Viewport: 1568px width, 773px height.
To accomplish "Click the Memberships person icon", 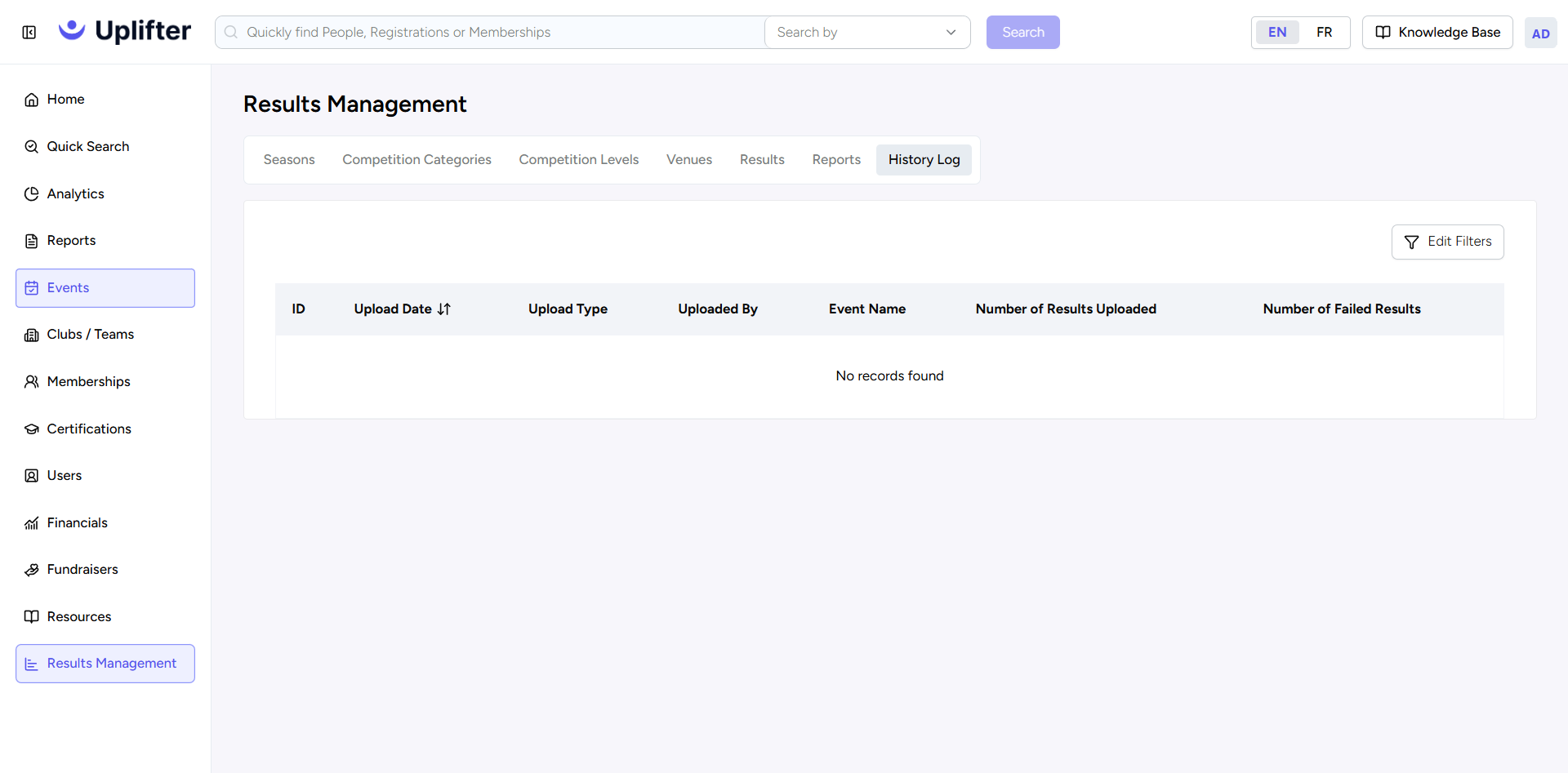I will pyautogui.click(x=32, y=382).
